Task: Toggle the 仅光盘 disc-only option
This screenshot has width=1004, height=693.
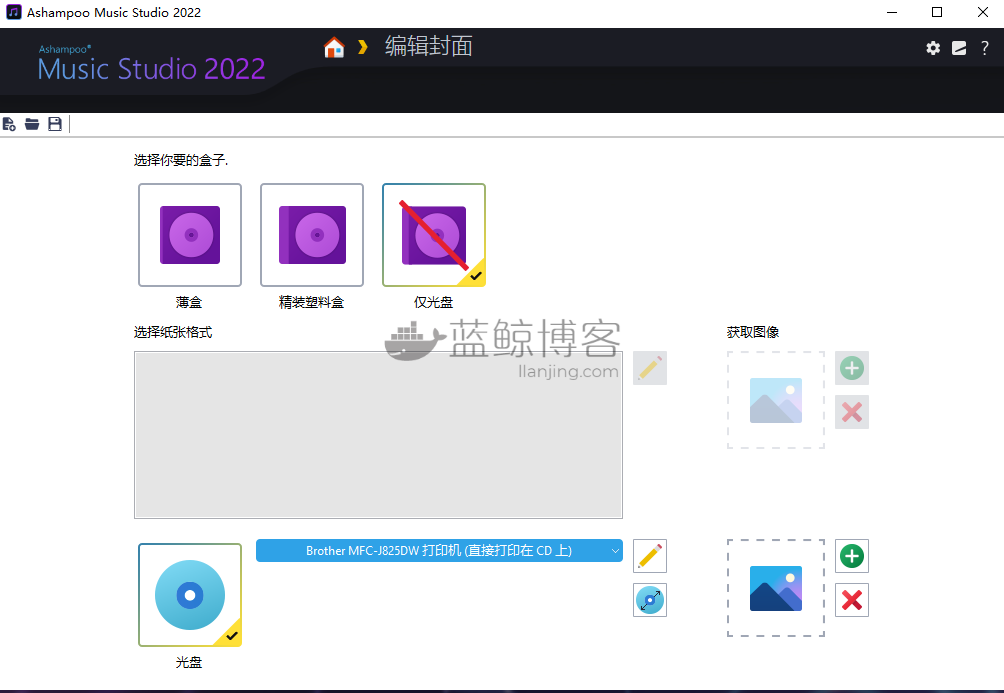Action: coord(434,235)
